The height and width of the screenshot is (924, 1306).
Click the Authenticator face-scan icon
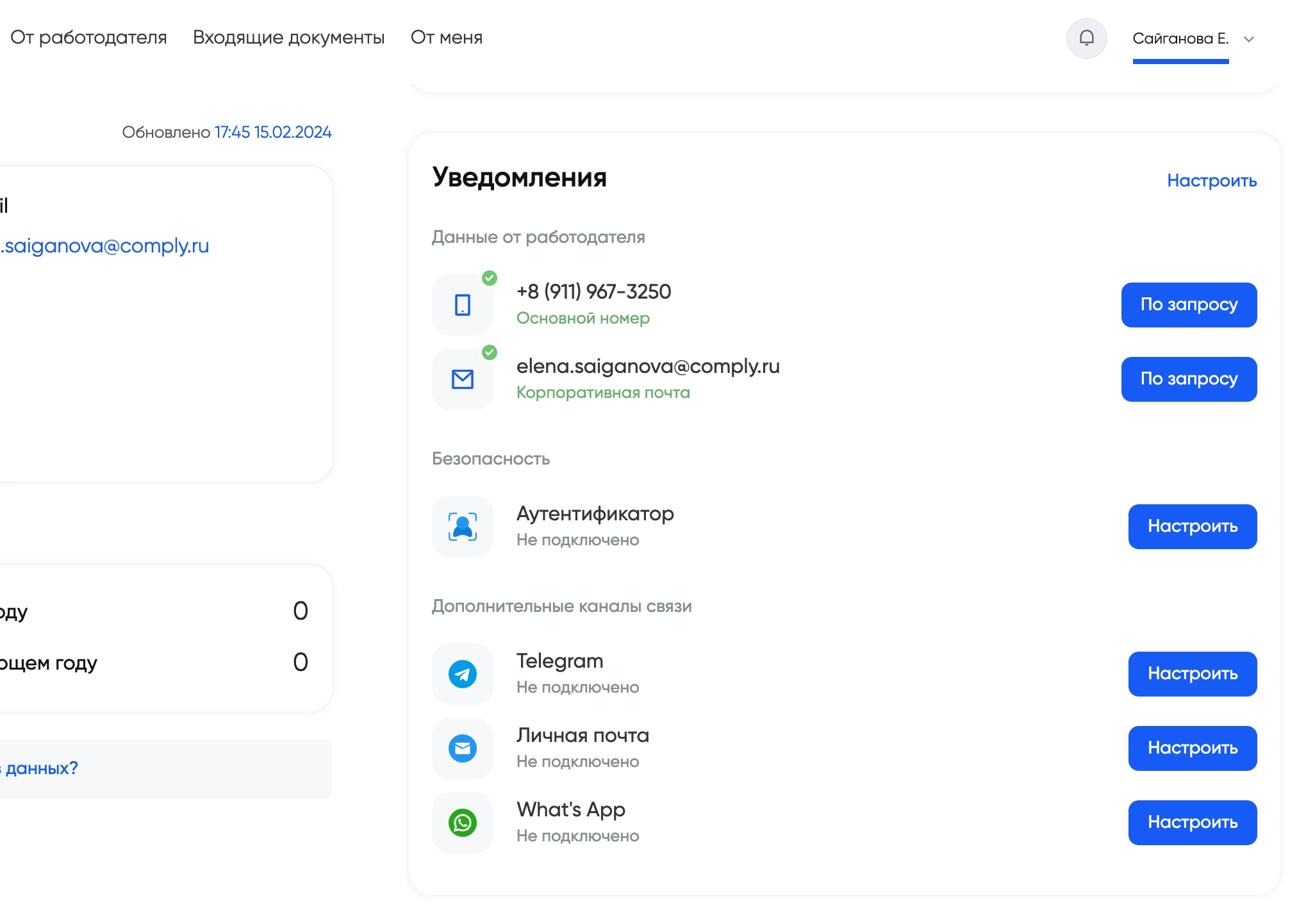click(x=462, y=527)
